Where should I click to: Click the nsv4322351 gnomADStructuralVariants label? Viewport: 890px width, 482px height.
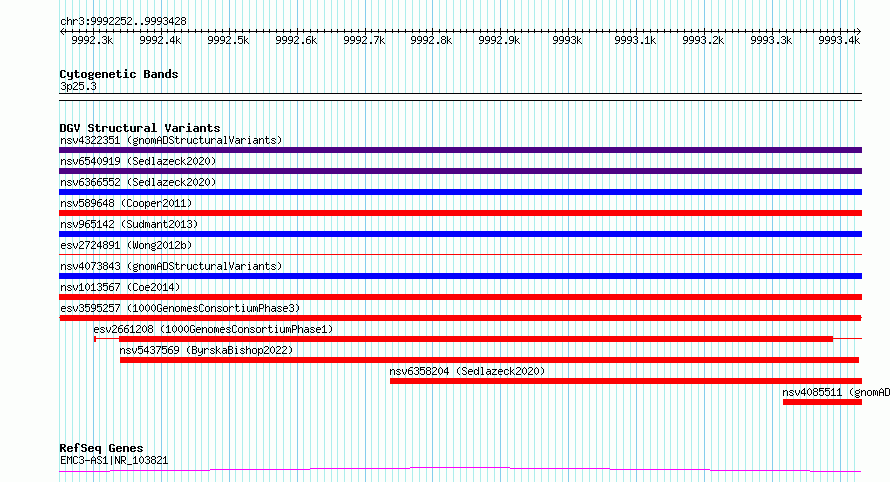pos(171,140)
